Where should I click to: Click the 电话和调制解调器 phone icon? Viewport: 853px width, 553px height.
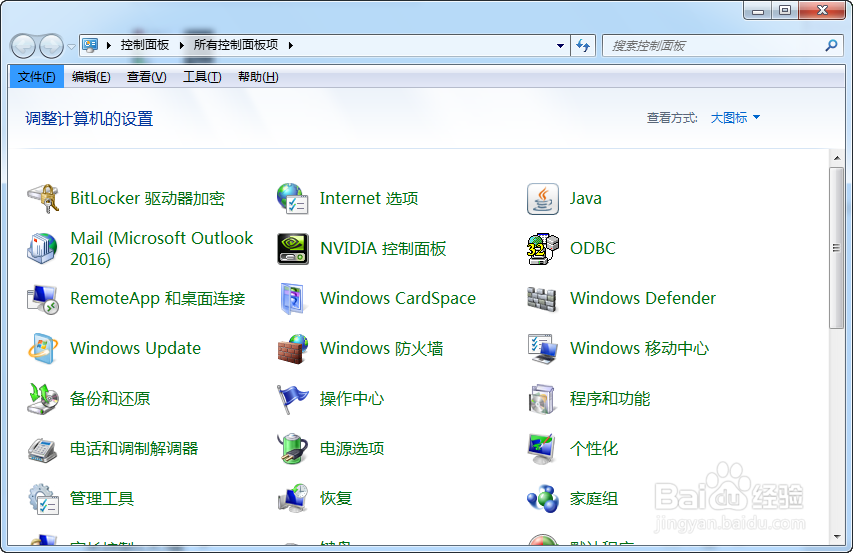43,449
